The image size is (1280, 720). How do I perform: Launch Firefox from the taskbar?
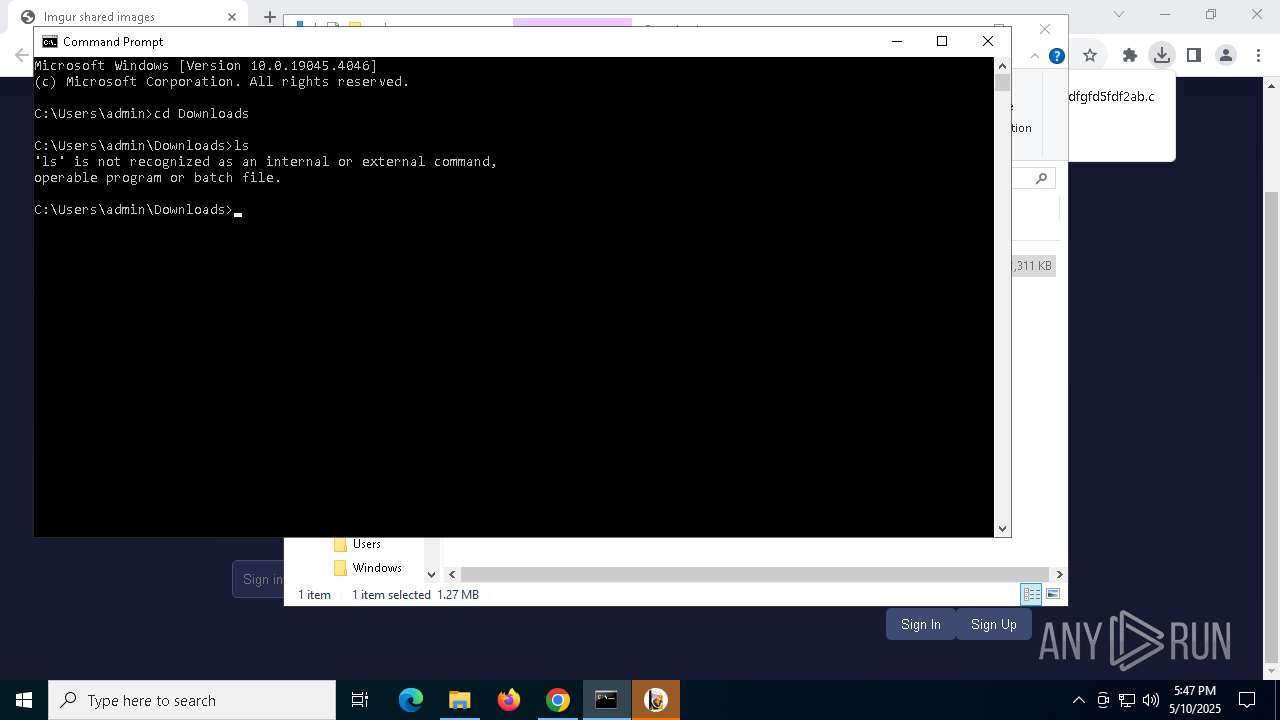coord(509,700)
